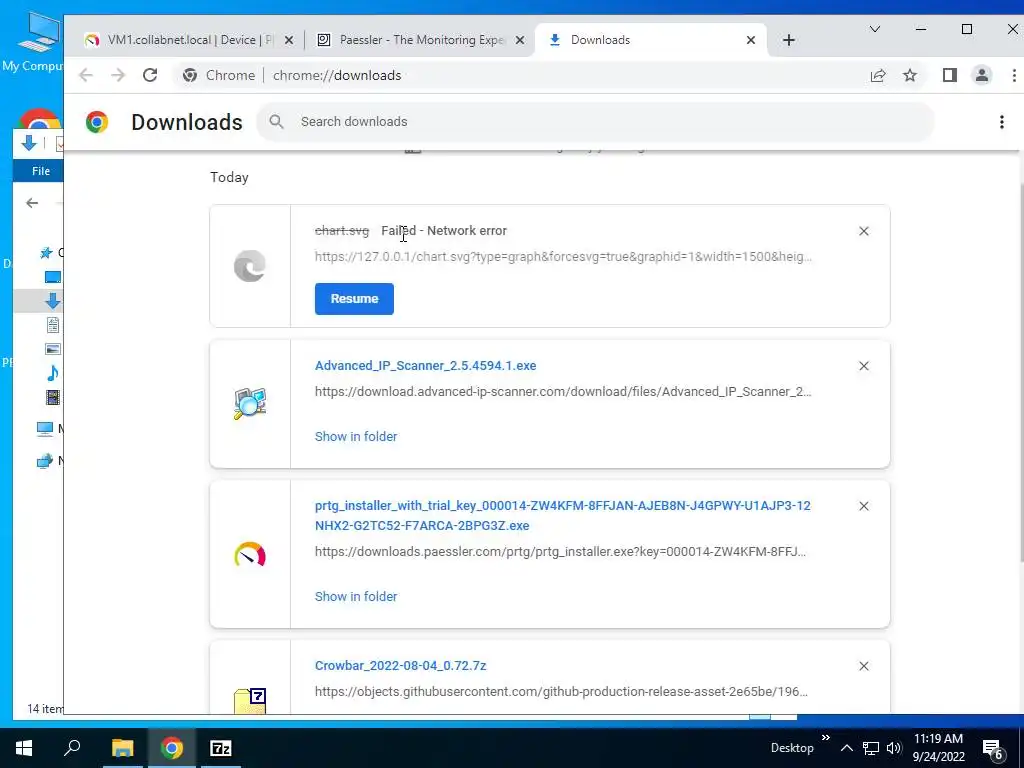
Task: Click the Chrome logo beside Downloads heading
Action: click(97, 122)
